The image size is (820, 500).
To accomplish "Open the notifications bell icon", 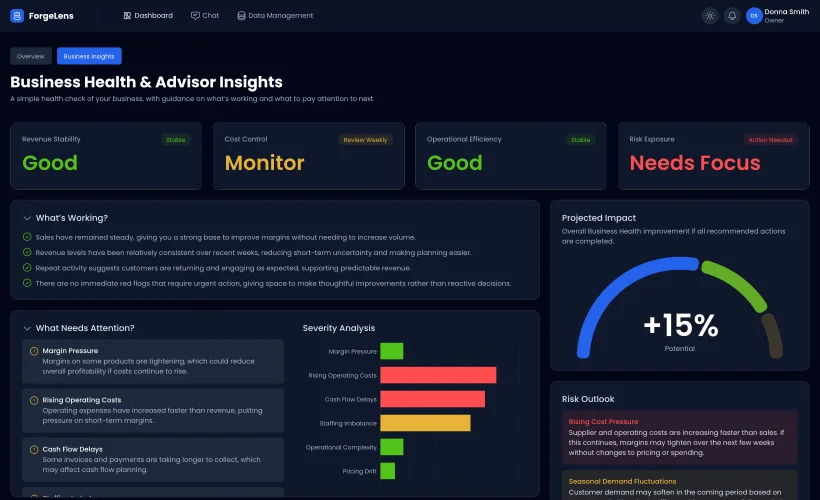I will [732, 16].
